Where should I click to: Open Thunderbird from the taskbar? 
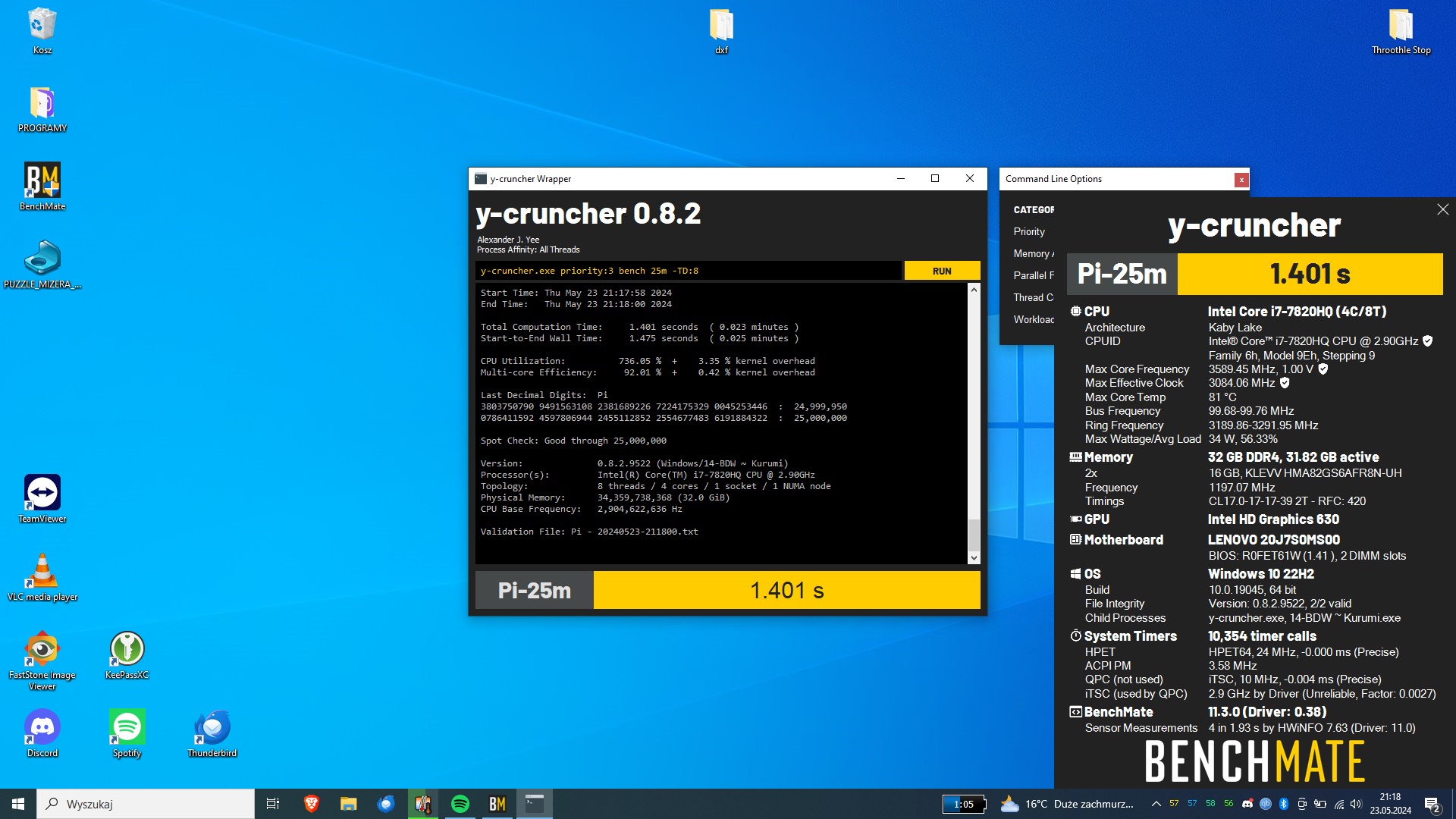(386, 804)
